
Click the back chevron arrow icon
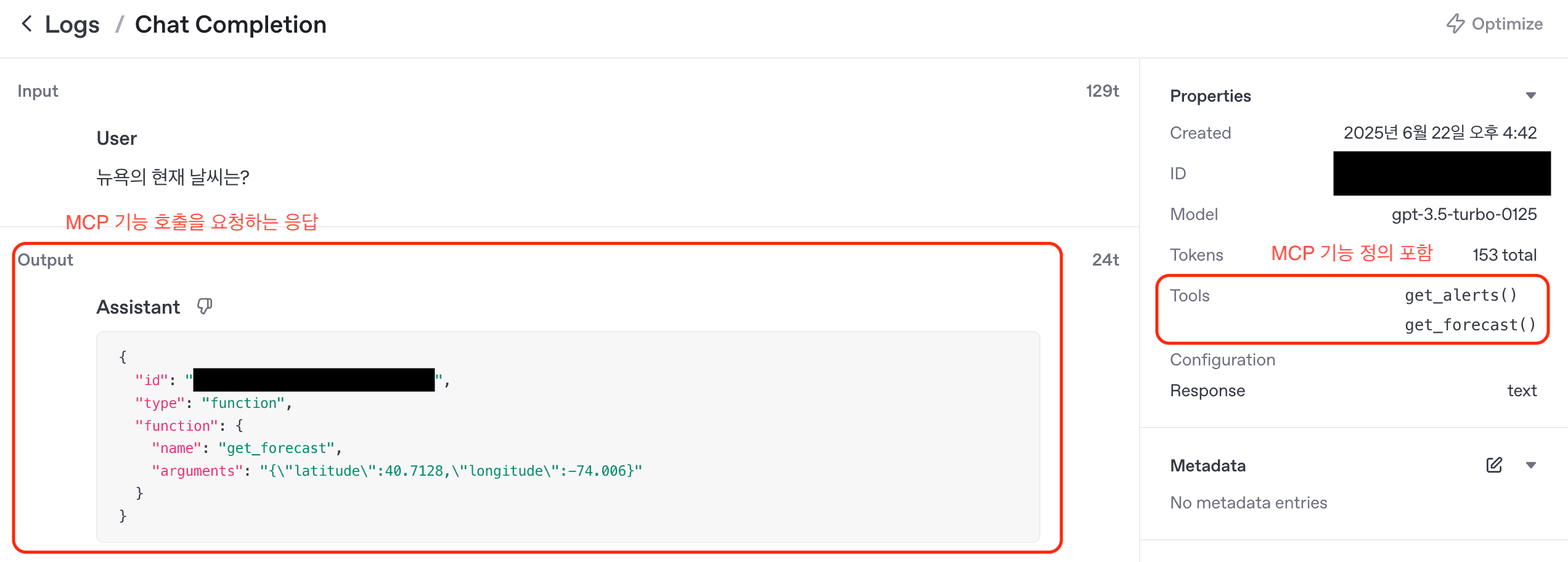click(x=27, y=24)
